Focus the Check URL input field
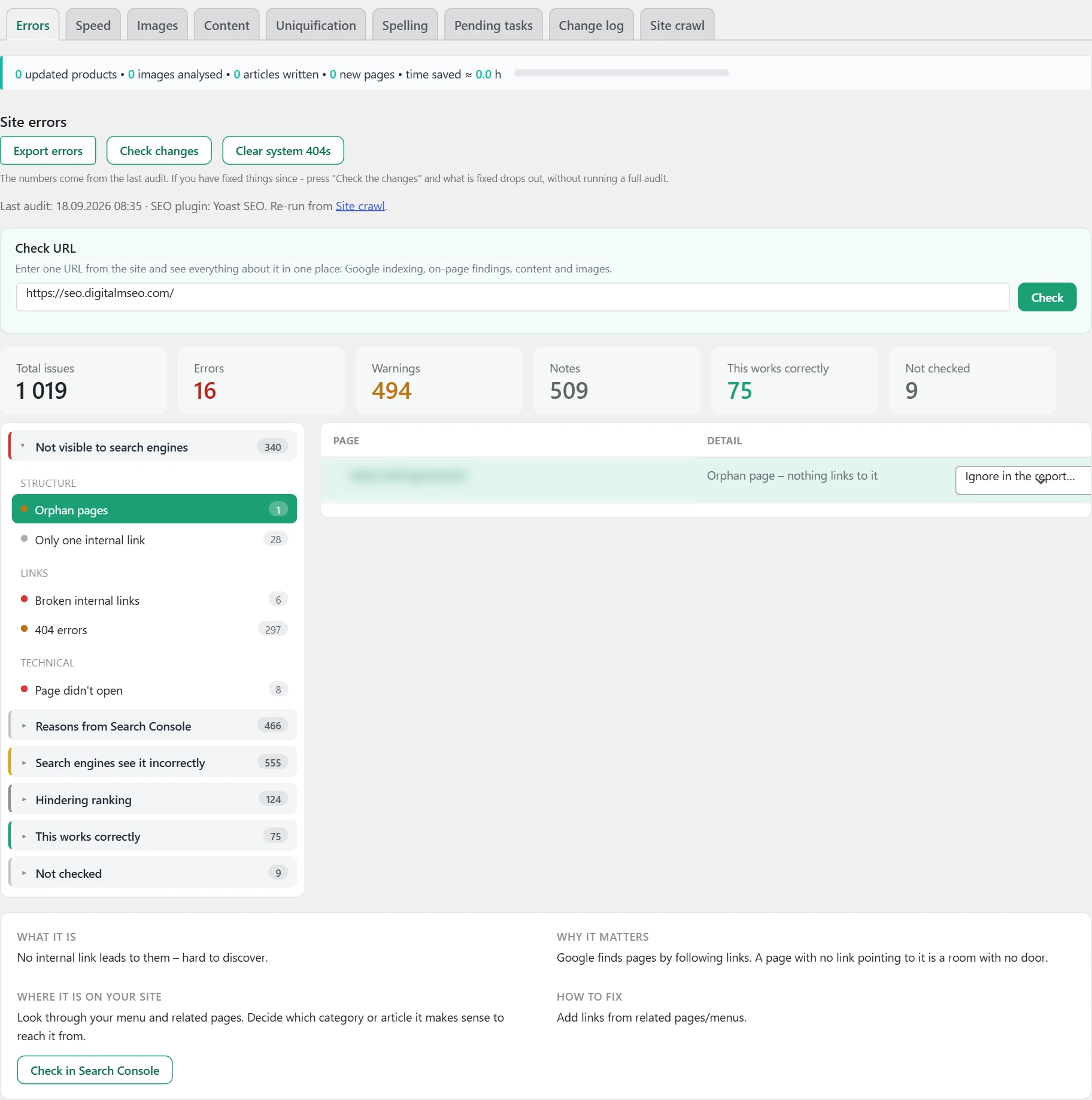Viewport: 1092px width, 1100px height. click(x=512, y=297)
